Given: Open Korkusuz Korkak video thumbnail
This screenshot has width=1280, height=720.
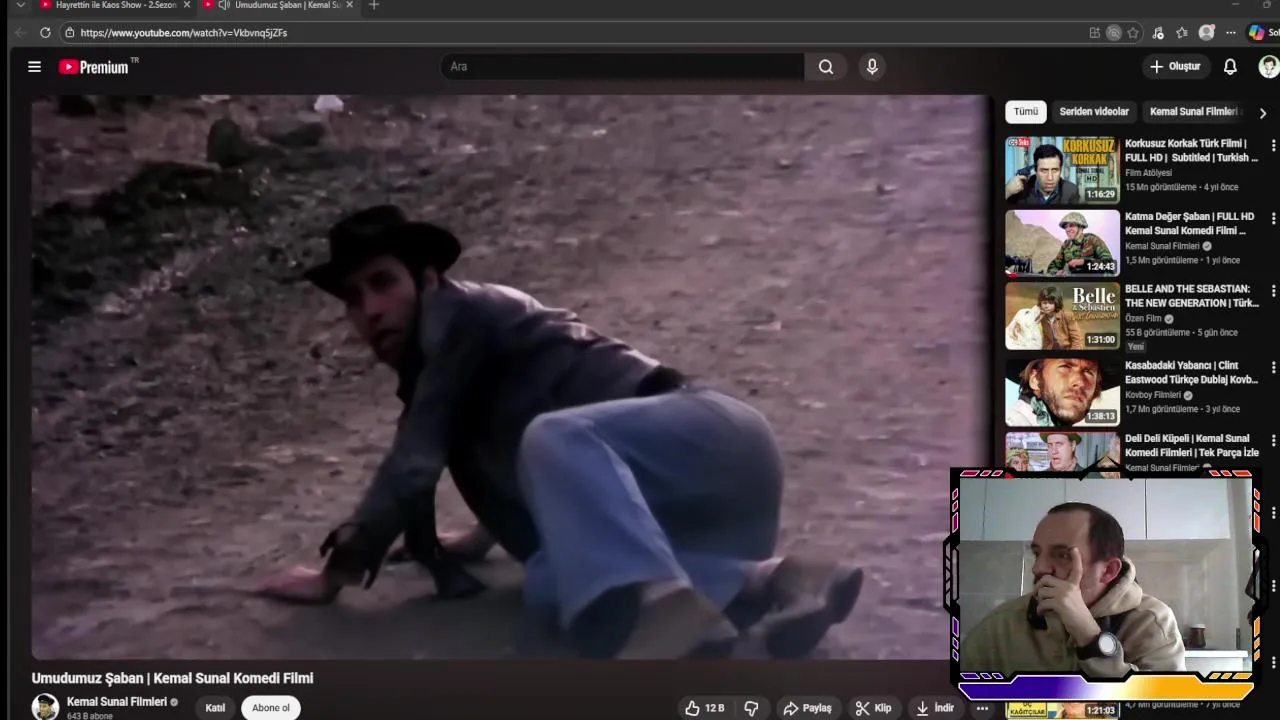Looking at the screenshot, I should pos(1062,169).
